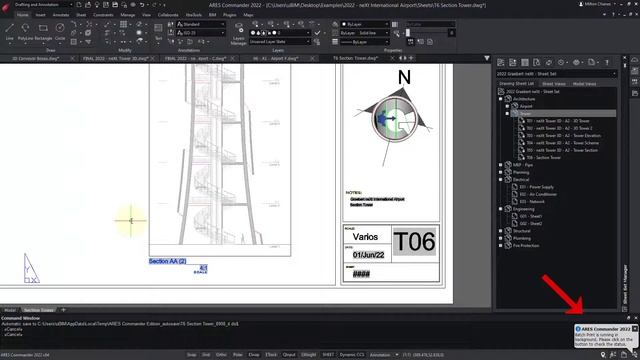
Task: Toggle Grid in status bar
Action: coord(206,355)
